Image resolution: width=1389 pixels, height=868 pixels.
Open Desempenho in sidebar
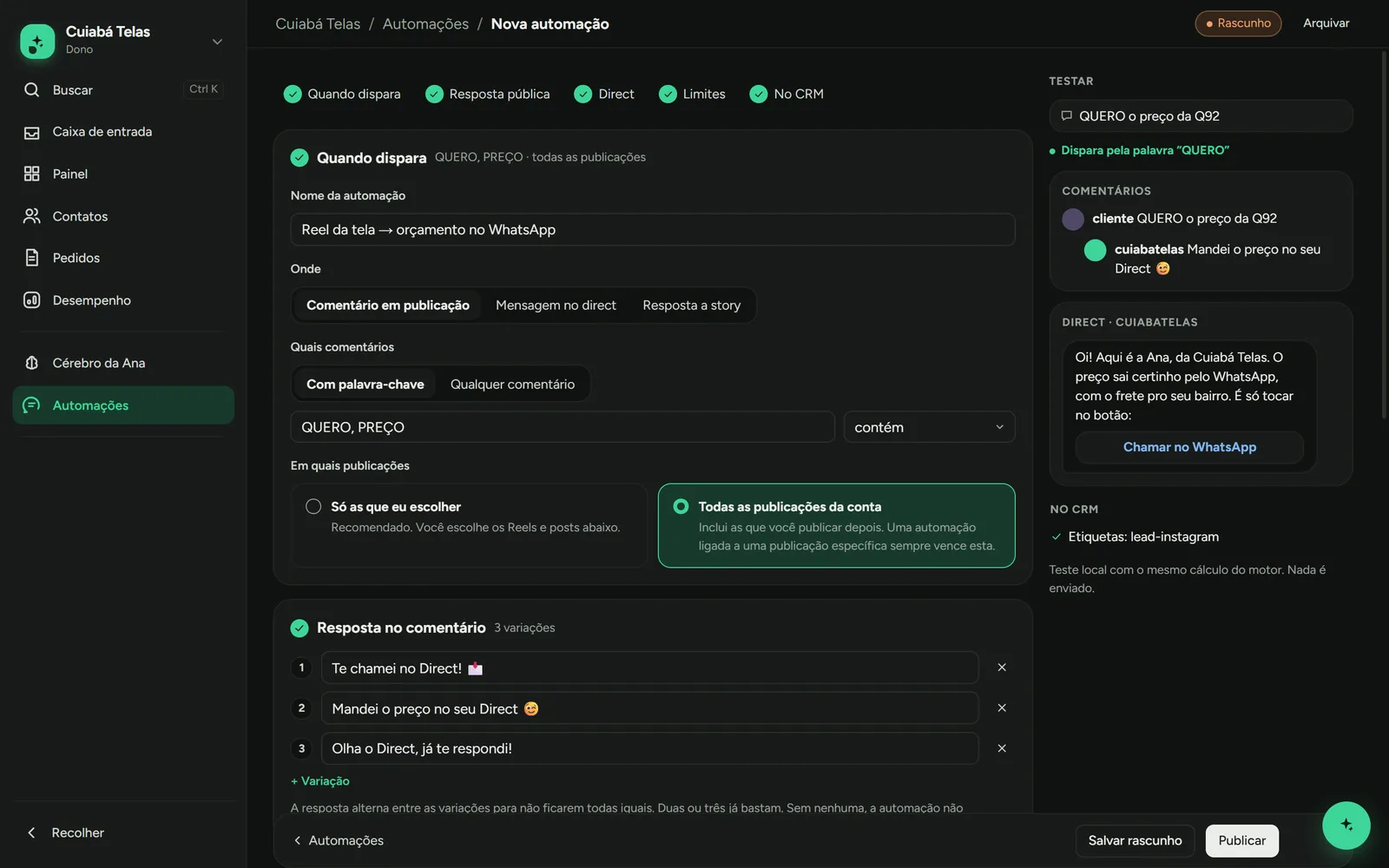point(123,300)
